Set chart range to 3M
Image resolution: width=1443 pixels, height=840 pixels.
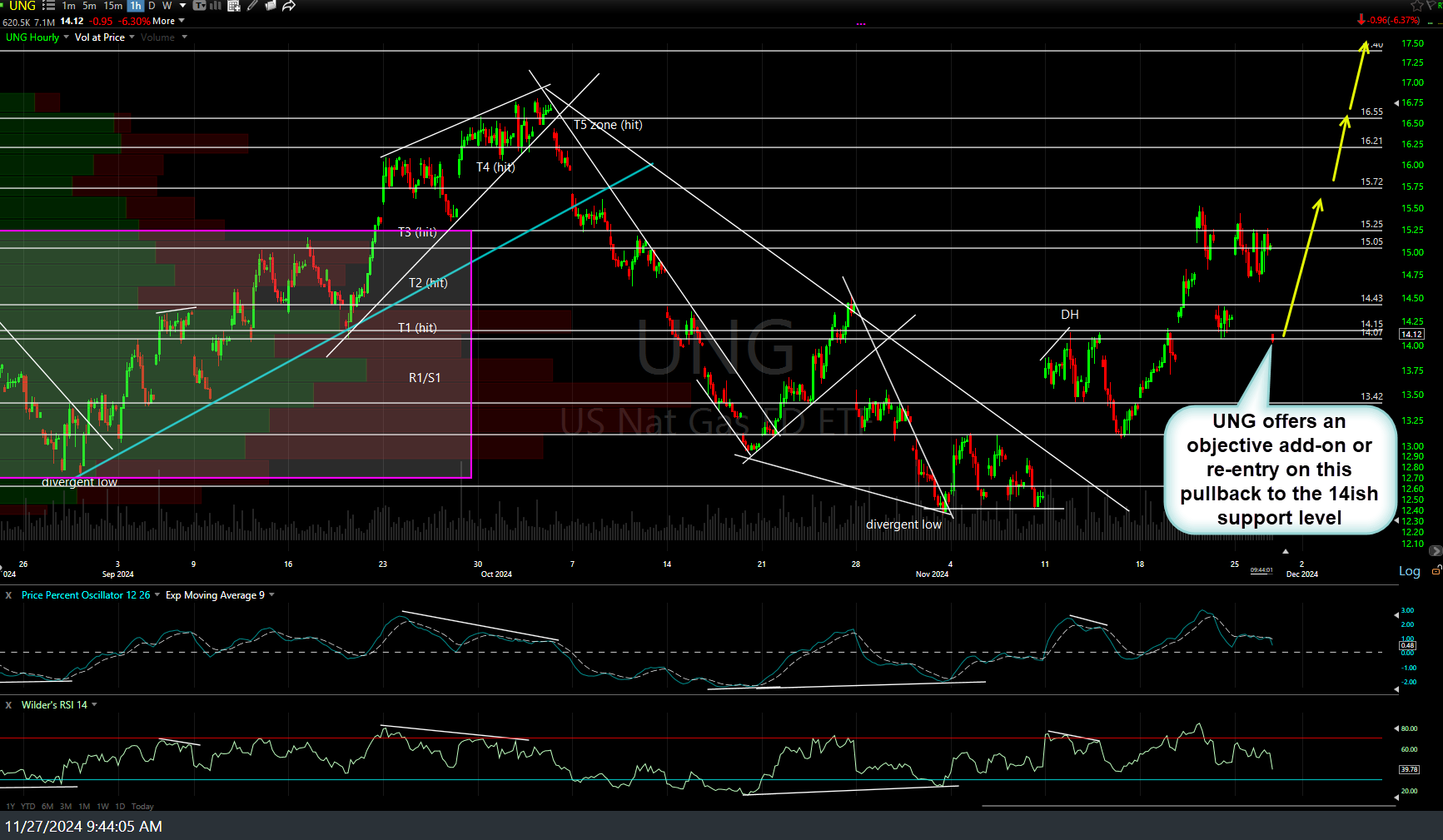[x=66, y=806]
